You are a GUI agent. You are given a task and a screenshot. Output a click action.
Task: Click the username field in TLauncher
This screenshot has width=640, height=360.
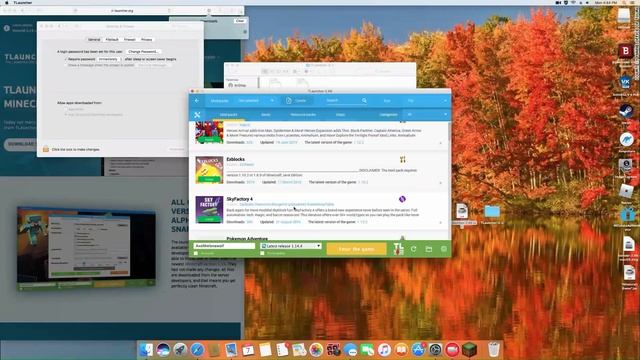pyautogui.click(x=224, y=246)
